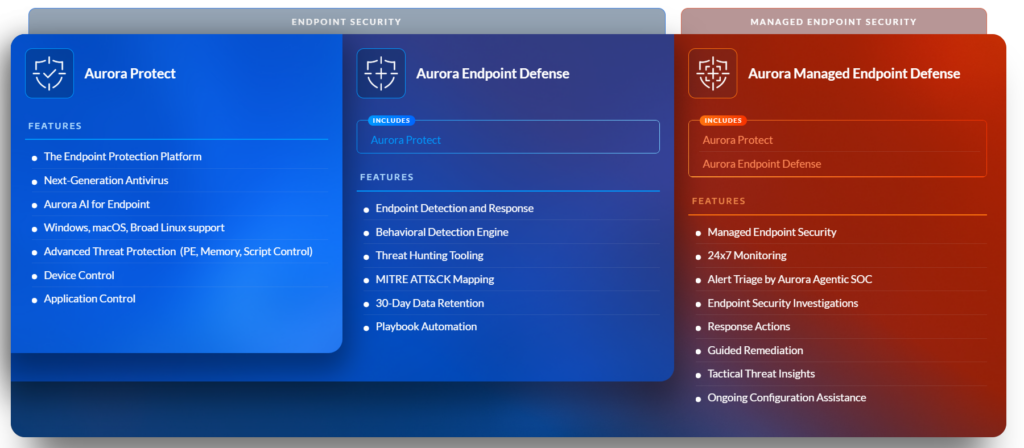
Task: Click the Aurora Endpoint Defense shield plus icon
Action: (x=381, y=73)
